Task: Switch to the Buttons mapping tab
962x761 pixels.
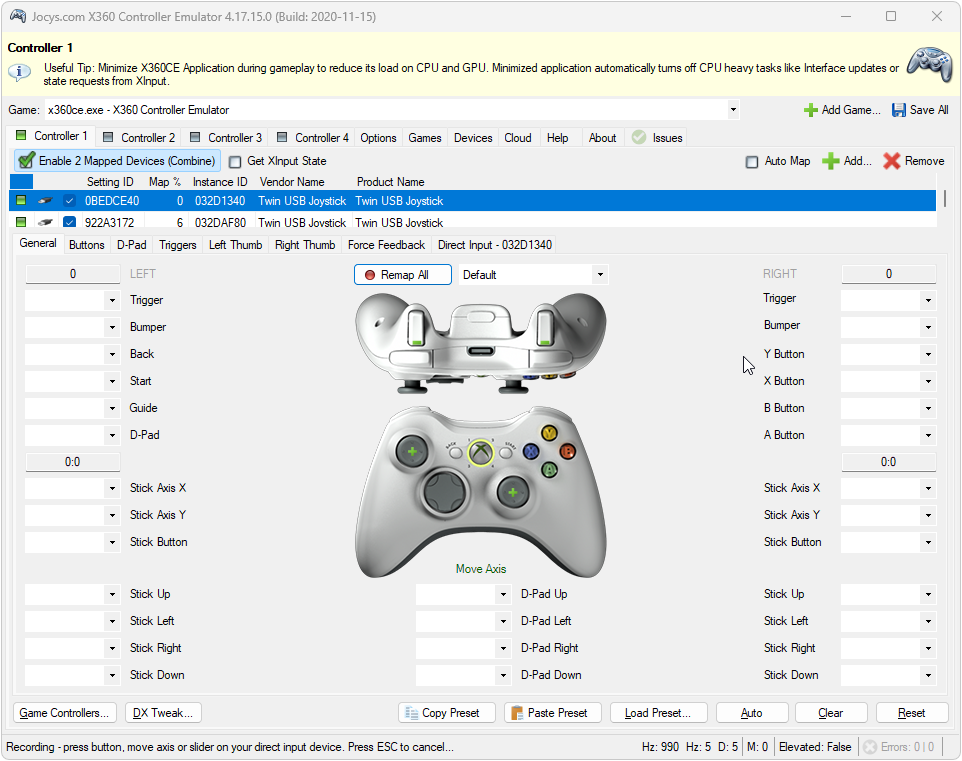Action: point(87,245)
